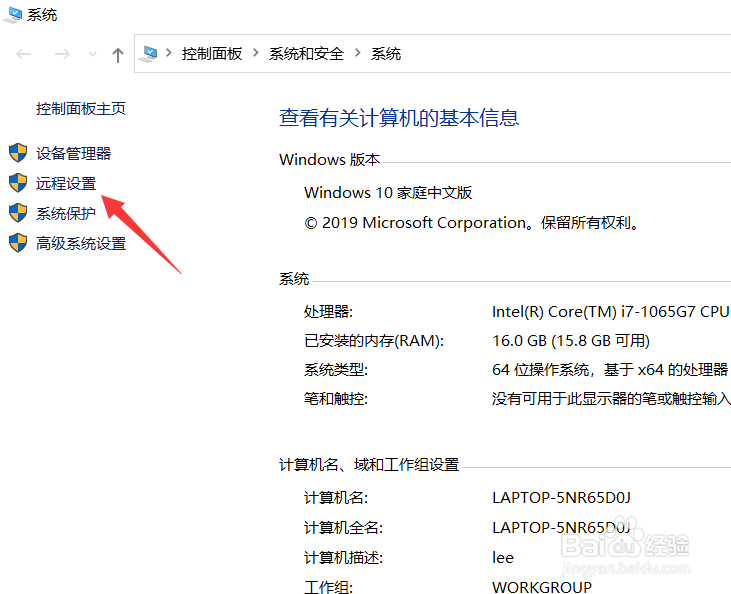Screen dimensions: 731x594
Task: Click the computer icon in address bar
Action: pyautogui.click(x=149, y=54)
